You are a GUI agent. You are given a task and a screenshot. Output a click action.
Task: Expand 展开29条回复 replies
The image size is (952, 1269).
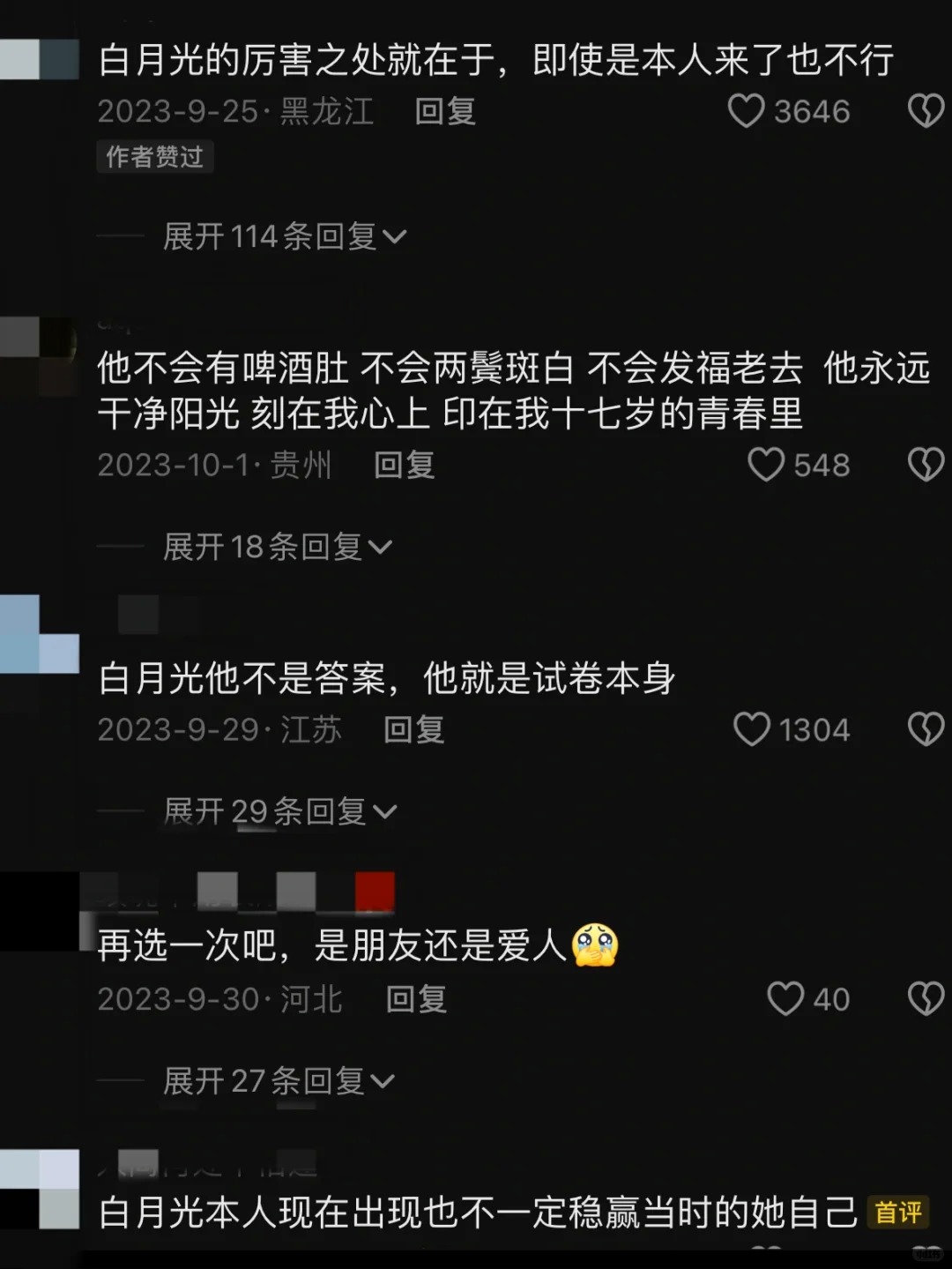tap(280, 811)
